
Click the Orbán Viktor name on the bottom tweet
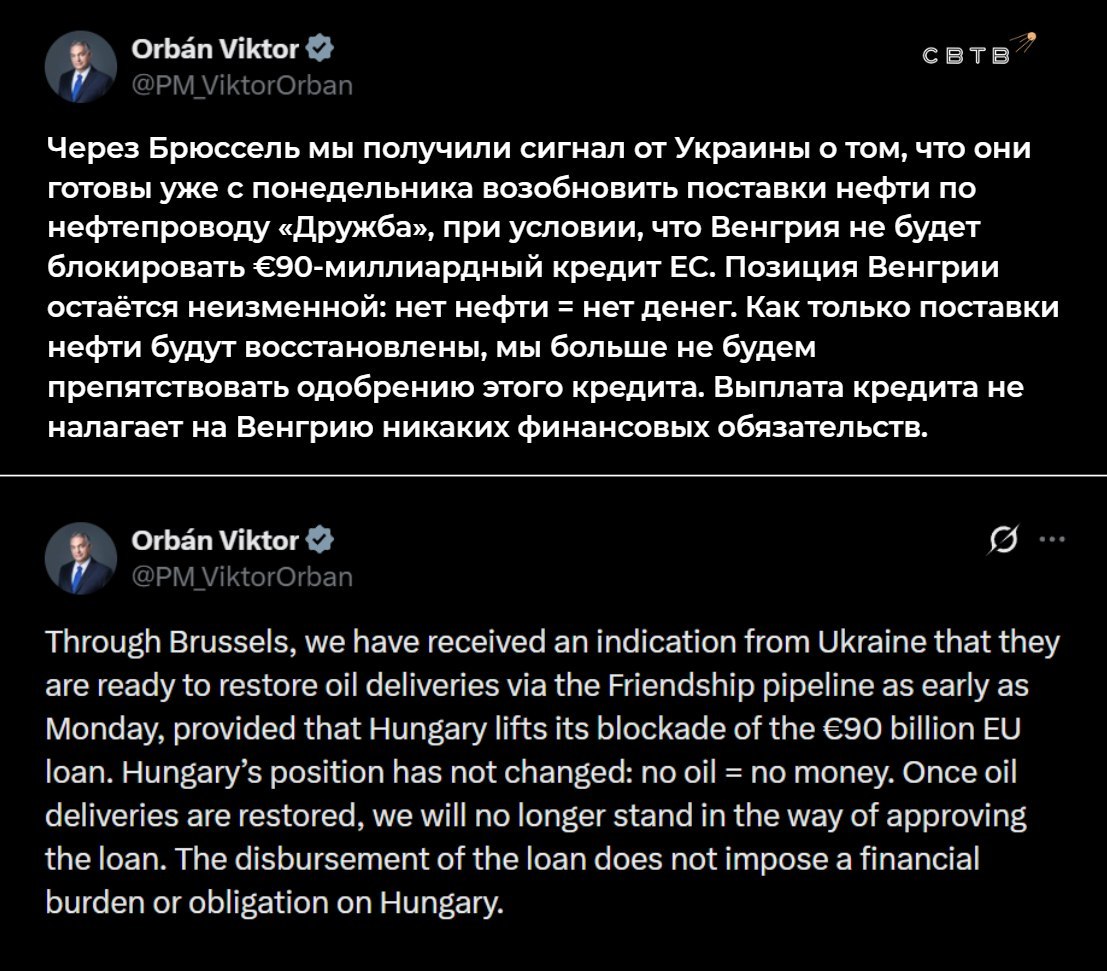tap(215, 541)
